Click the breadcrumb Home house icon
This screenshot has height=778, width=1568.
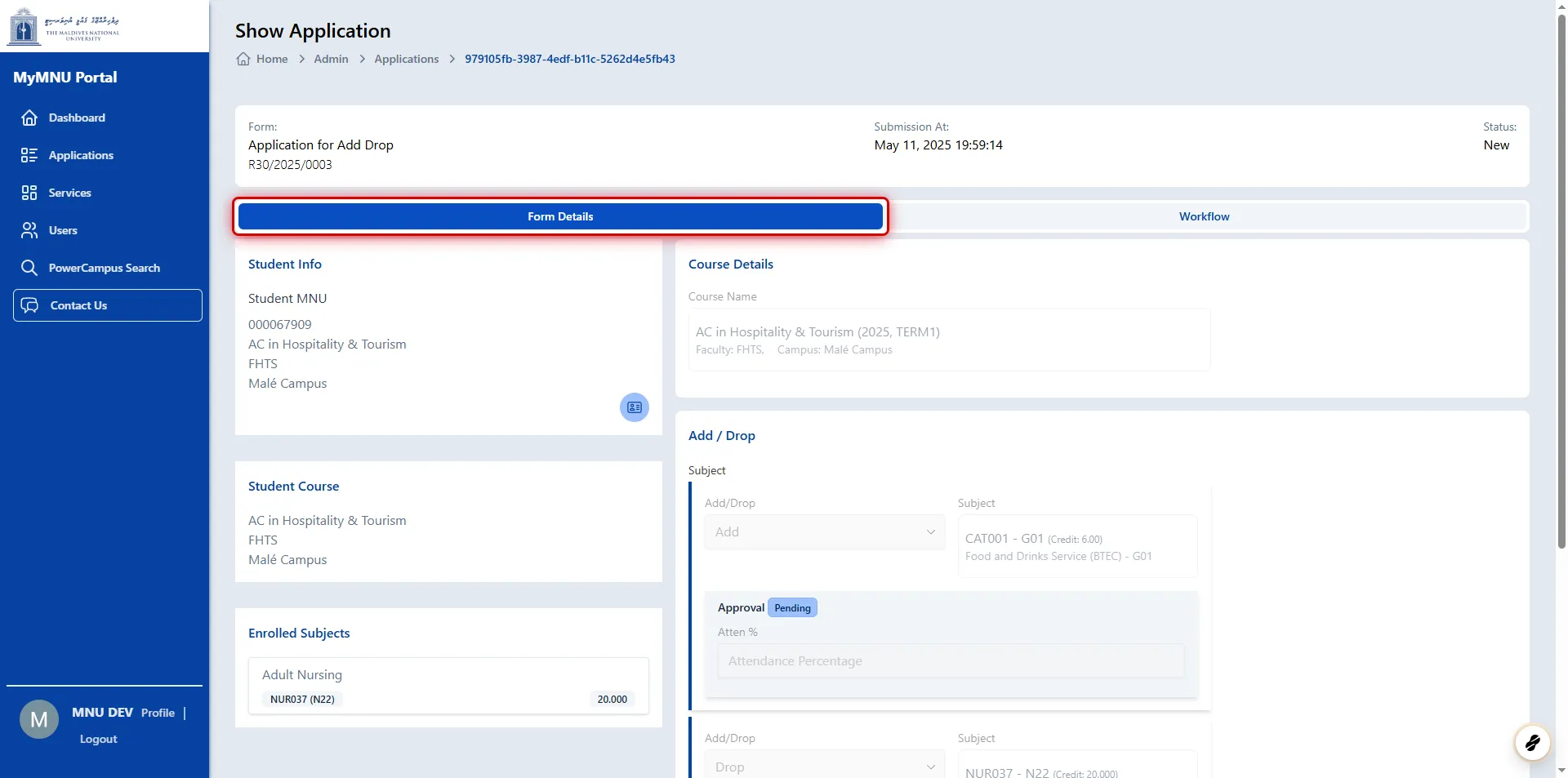[243, 59]
